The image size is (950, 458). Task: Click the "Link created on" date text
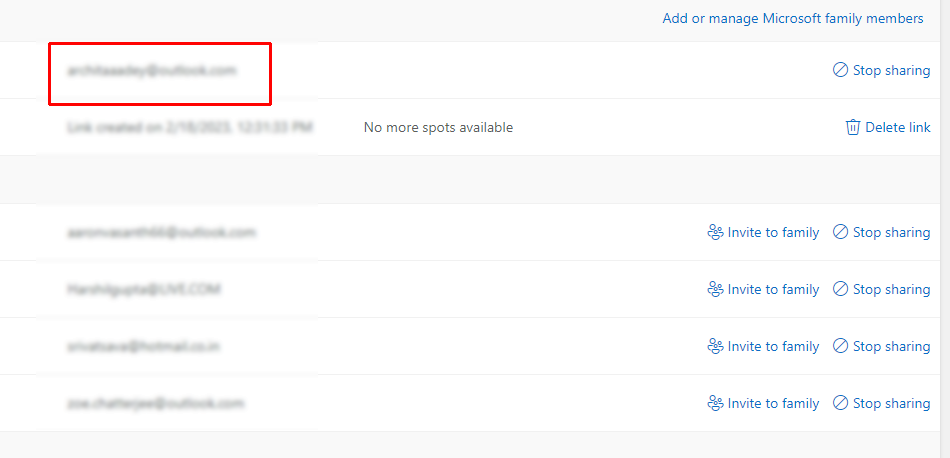tap(190, 127)
